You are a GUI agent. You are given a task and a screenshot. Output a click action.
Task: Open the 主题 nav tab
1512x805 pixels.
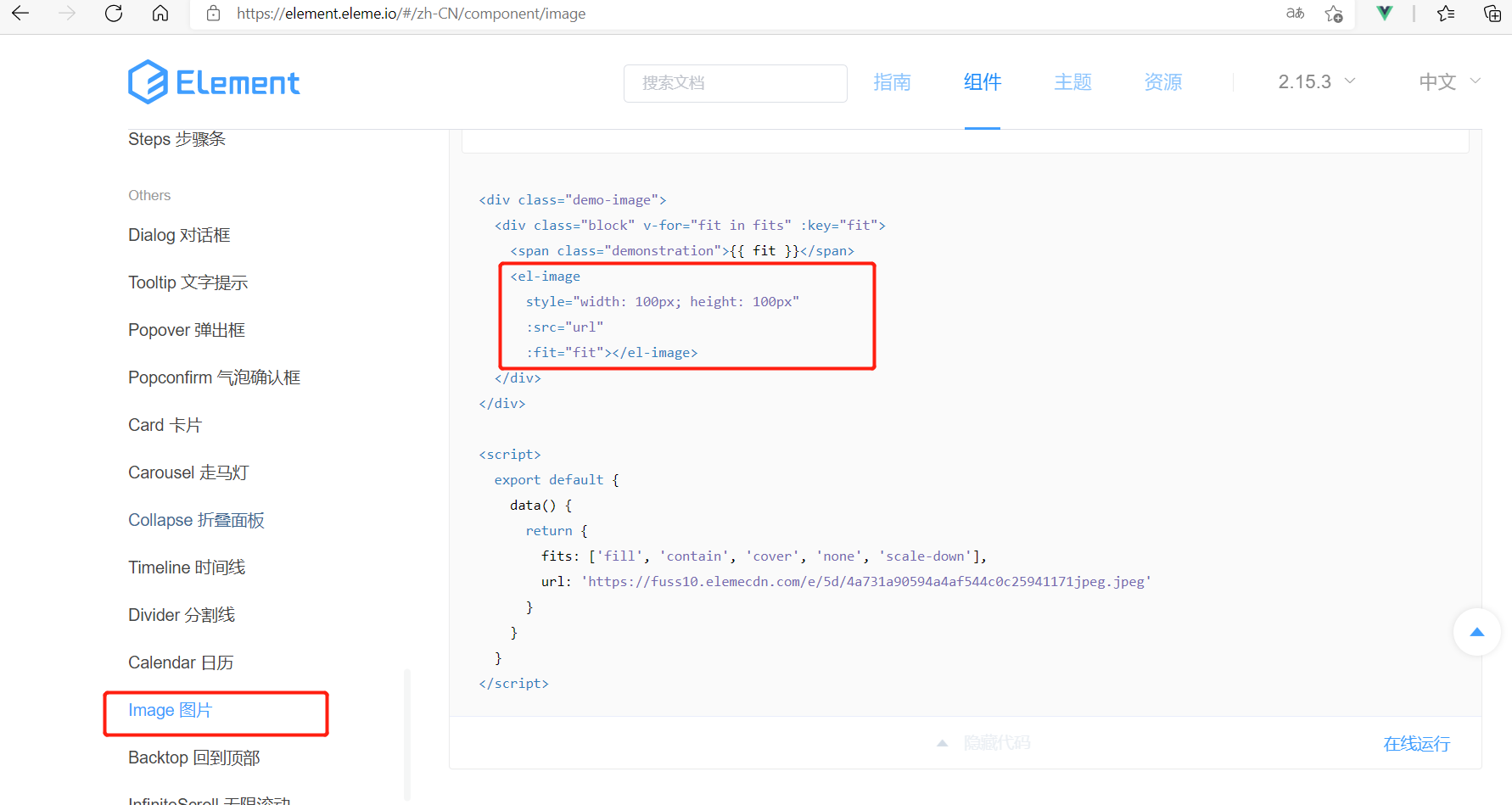pos(1073,82)
